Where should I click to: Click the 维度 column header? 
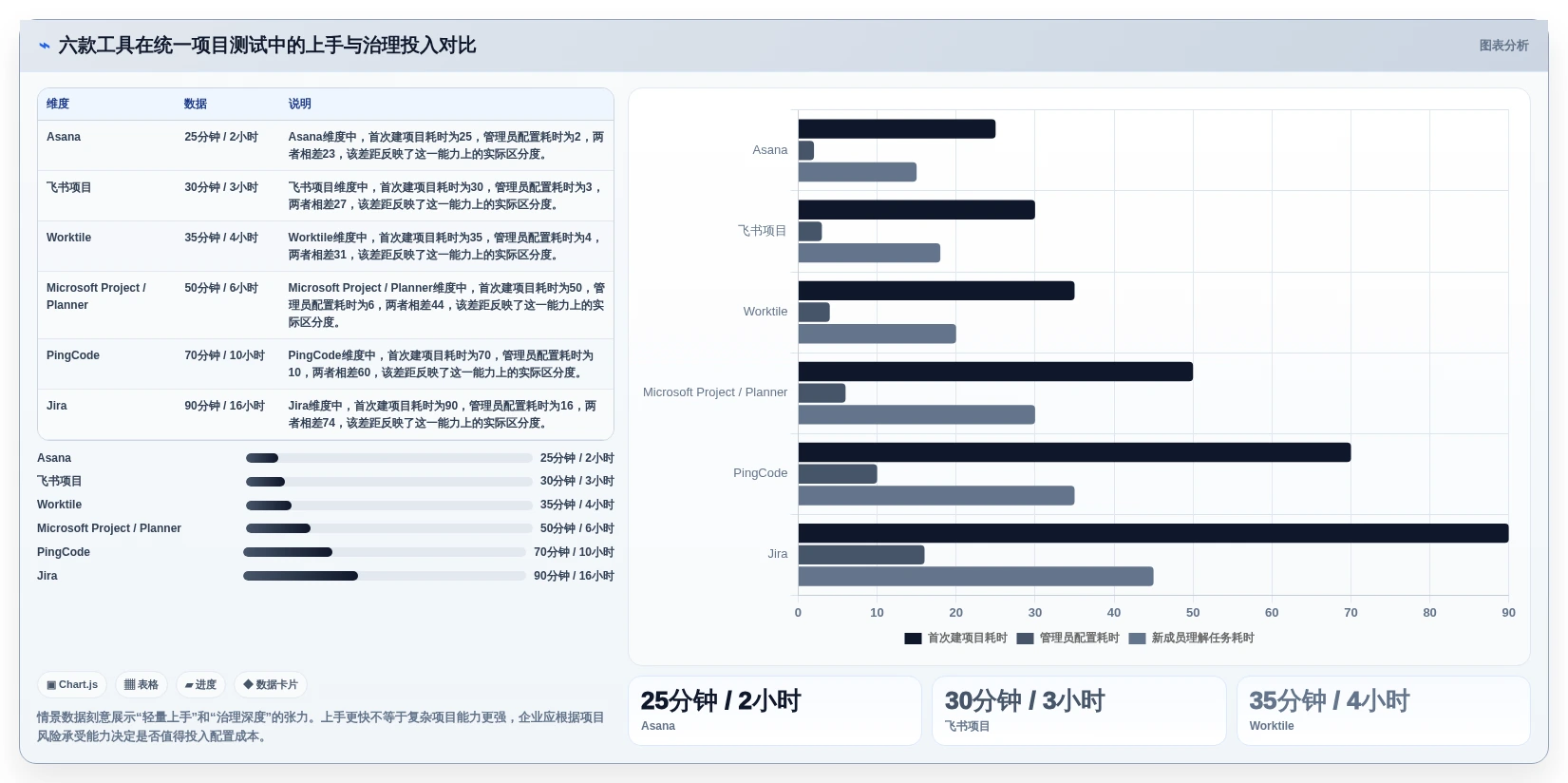point(58,104)
